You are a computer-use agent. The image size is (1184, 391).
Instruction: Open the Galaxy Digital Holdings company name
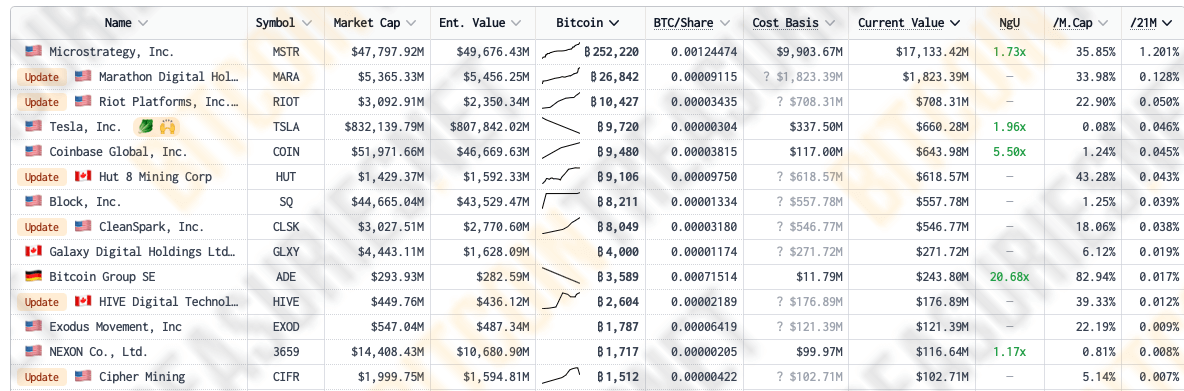pyautogui.click(x=143, y=251)
